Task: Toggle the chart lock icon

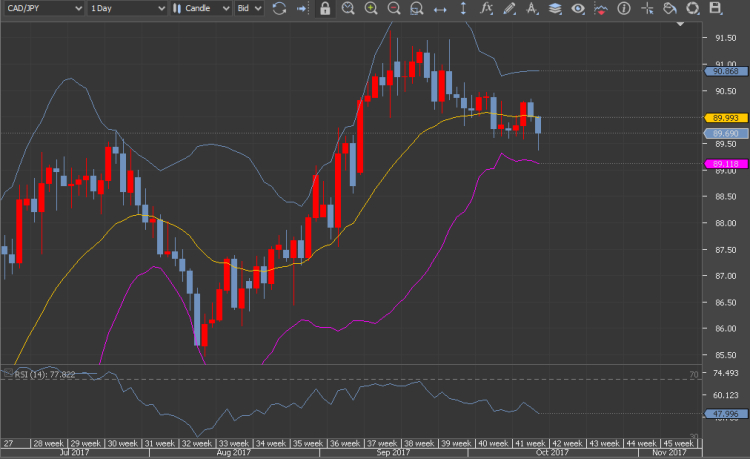Action: [325, 9]
